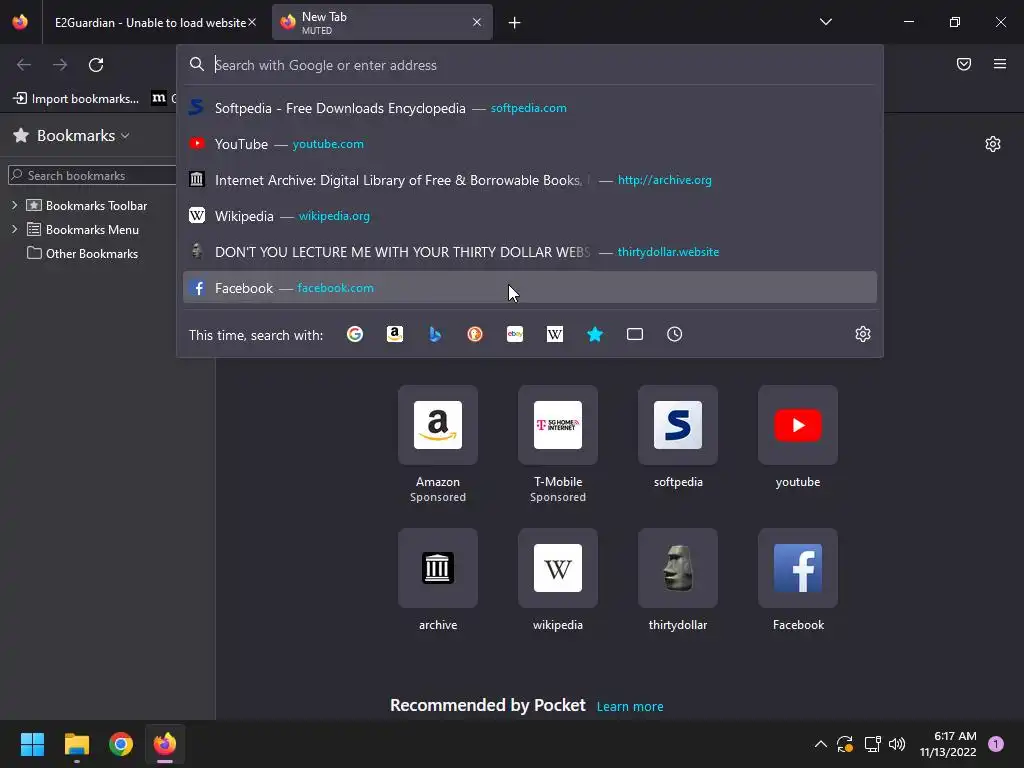List all tabs dropdown arrow
Image resolution: width=1024 pixels, height=768 pixels.
pyautogui.click(x=825, y=22)
